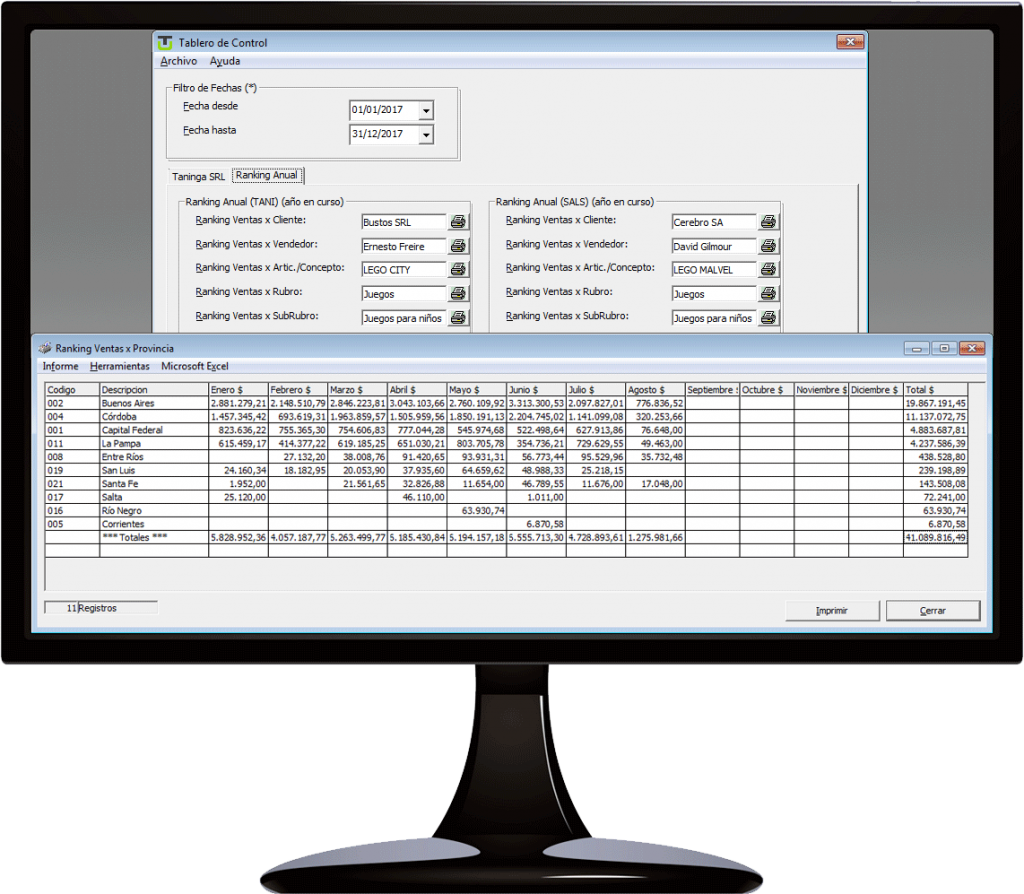1024x894 pixels.
Task: Print SALS Ranking Ventas x Artic./Concepto LEGO MALVEL
Action: [x=766, y=269]
